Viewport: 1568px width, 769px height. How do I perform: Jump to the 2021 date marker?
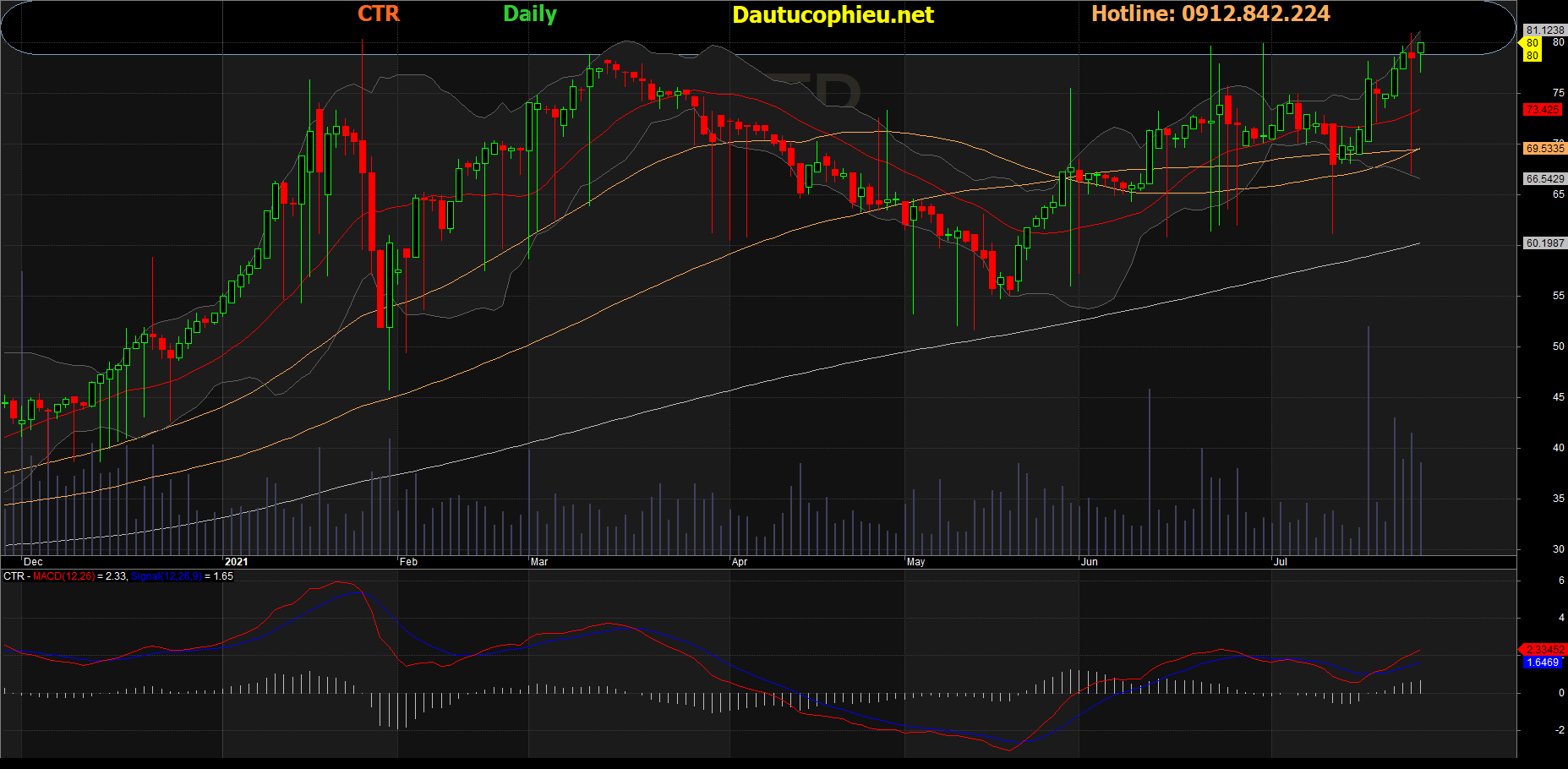(237, 562)
